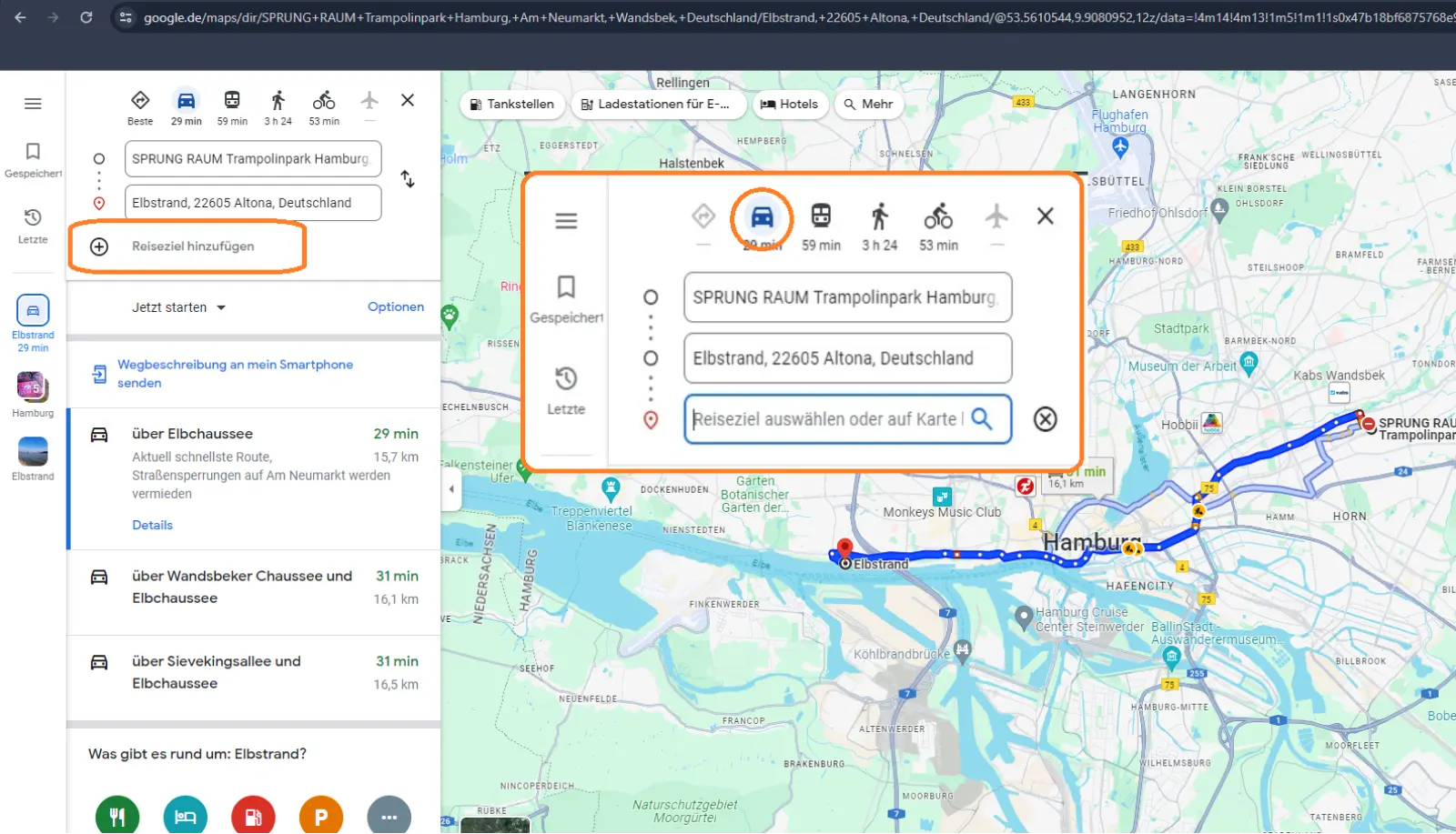Go forward with the browser forward arrow
Screen dimensions: 1456x834
53,17
